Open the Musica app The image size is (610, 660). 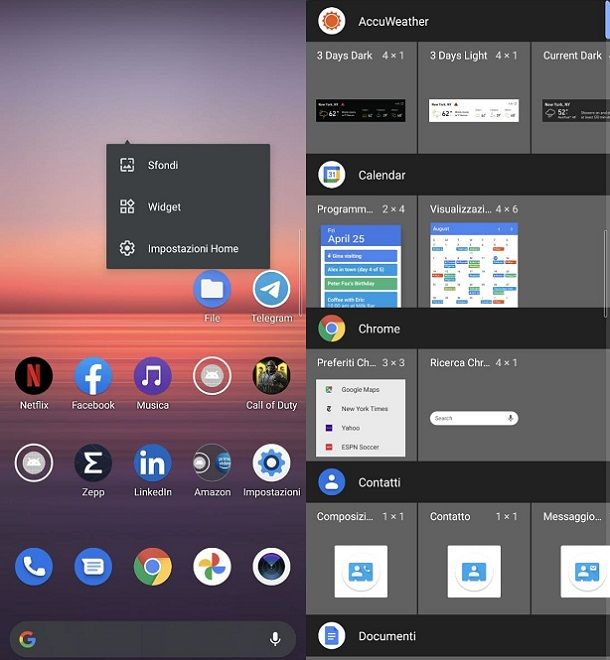point(152,375)
